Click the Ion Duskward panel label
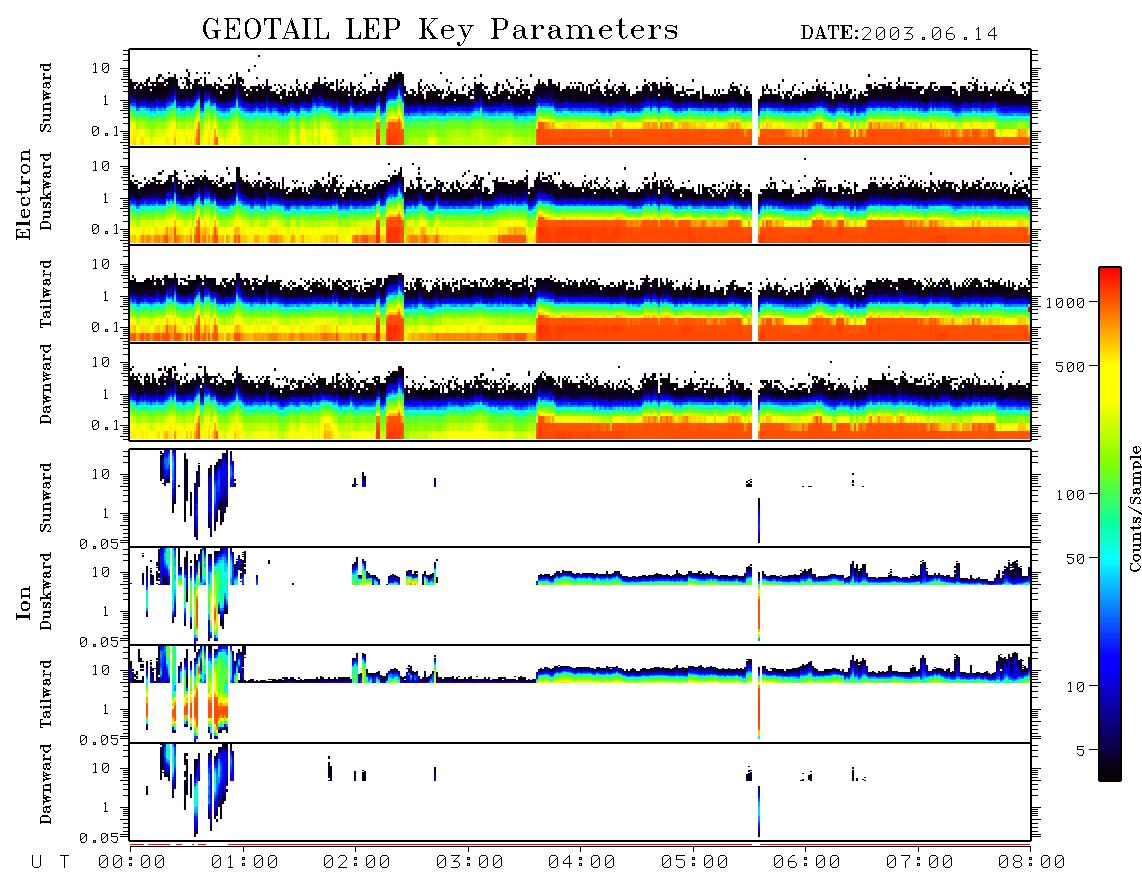The image size is (1142, 880). [46, 591]
